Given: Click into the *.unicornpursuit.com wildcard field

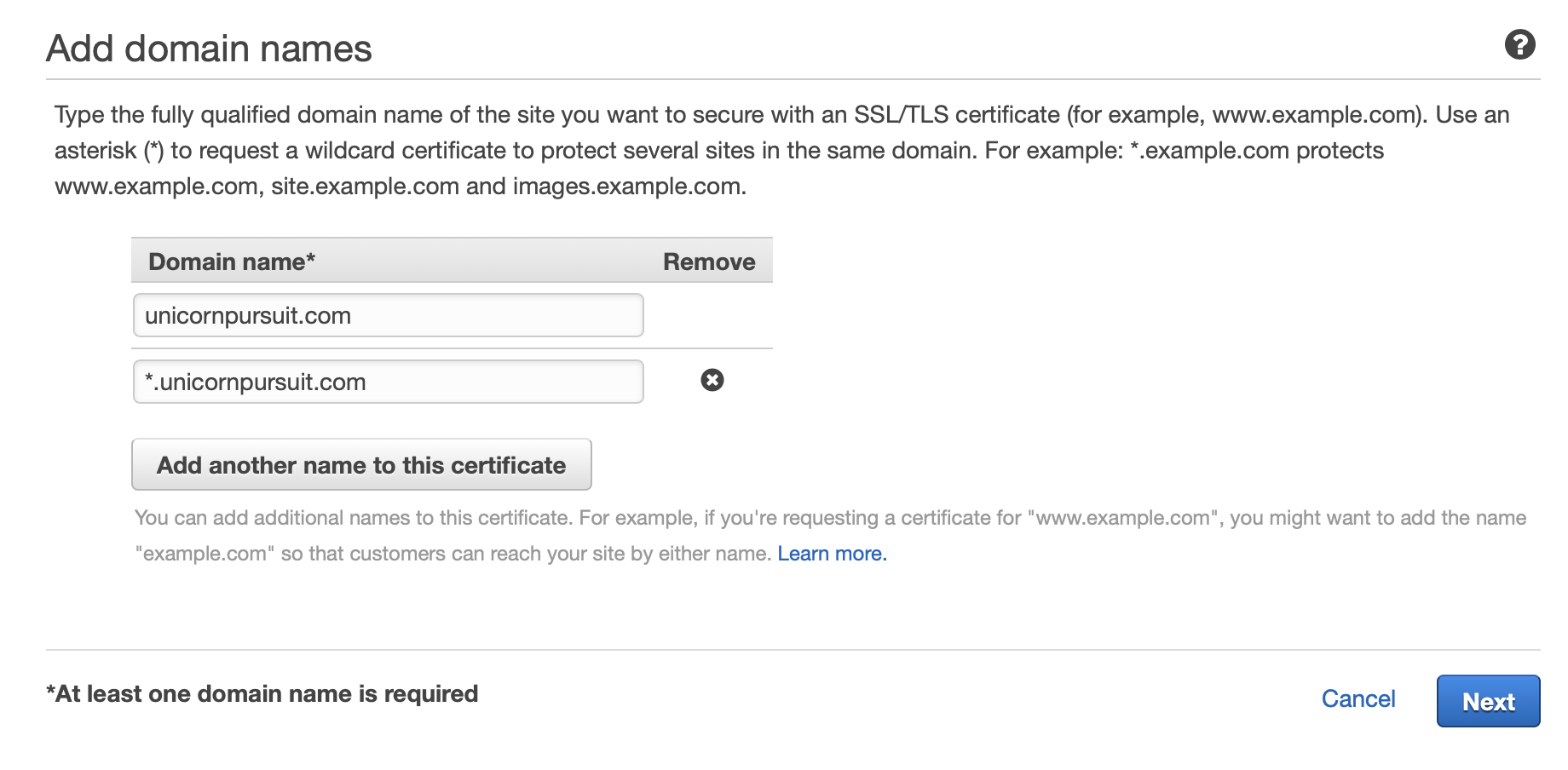Looking at the screenshot, I should (x=388, y=382).
